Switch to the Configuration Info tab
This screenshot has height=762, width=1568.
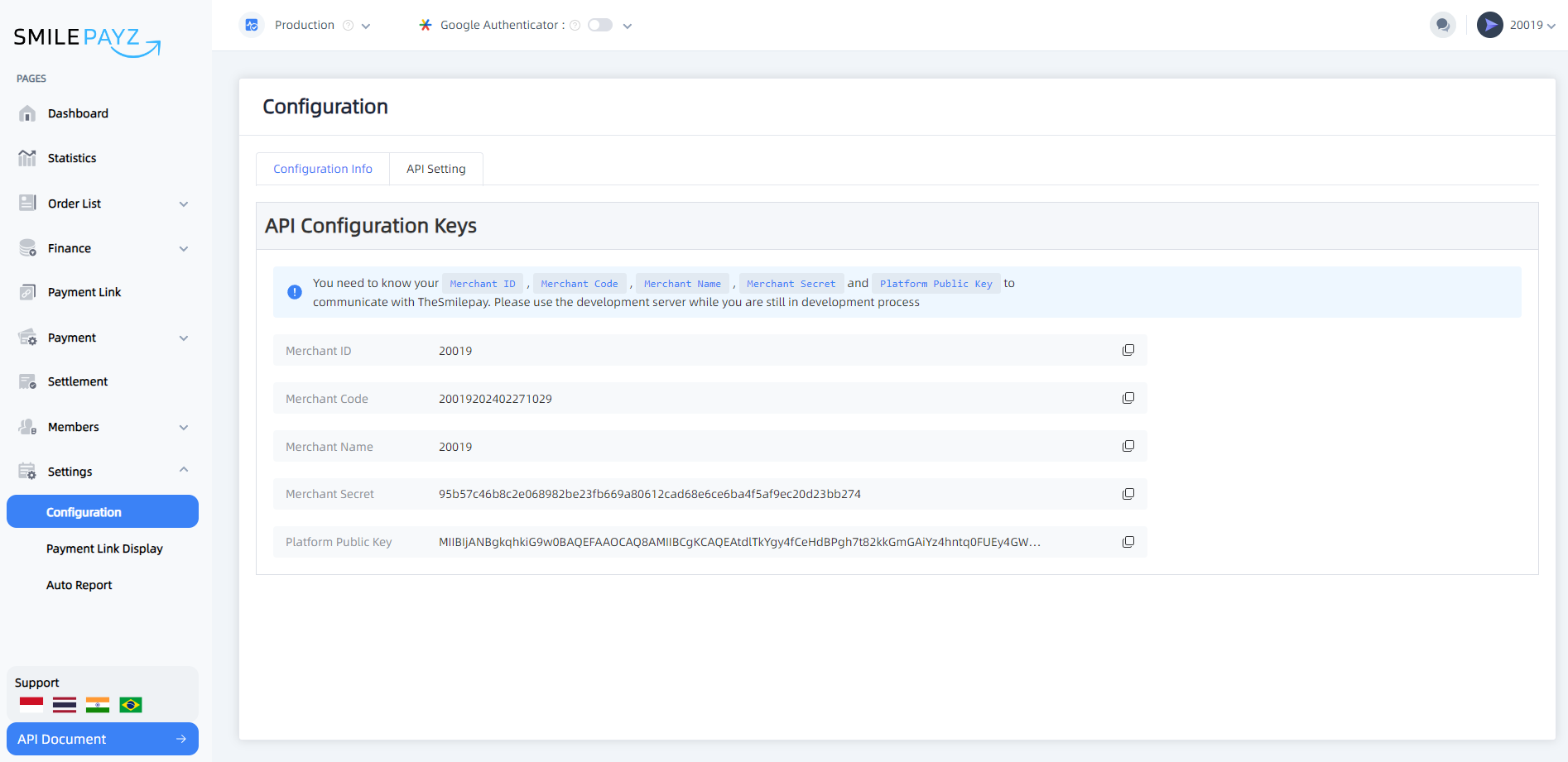(323, 169)
